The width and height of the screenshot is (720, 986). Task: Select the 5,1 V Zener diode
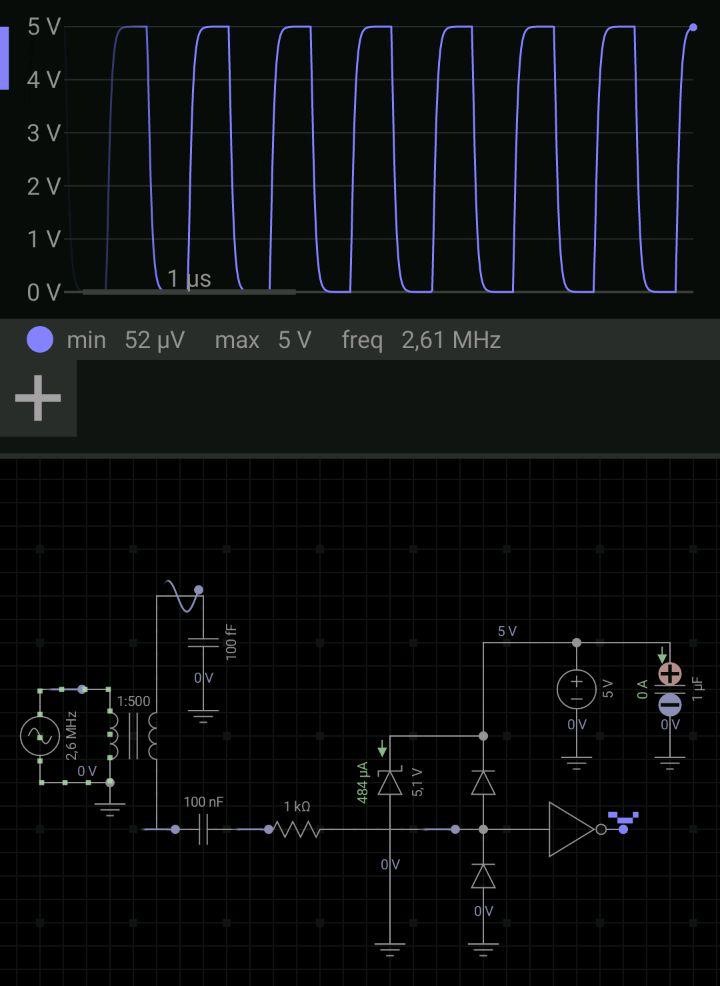coord(390,783)
